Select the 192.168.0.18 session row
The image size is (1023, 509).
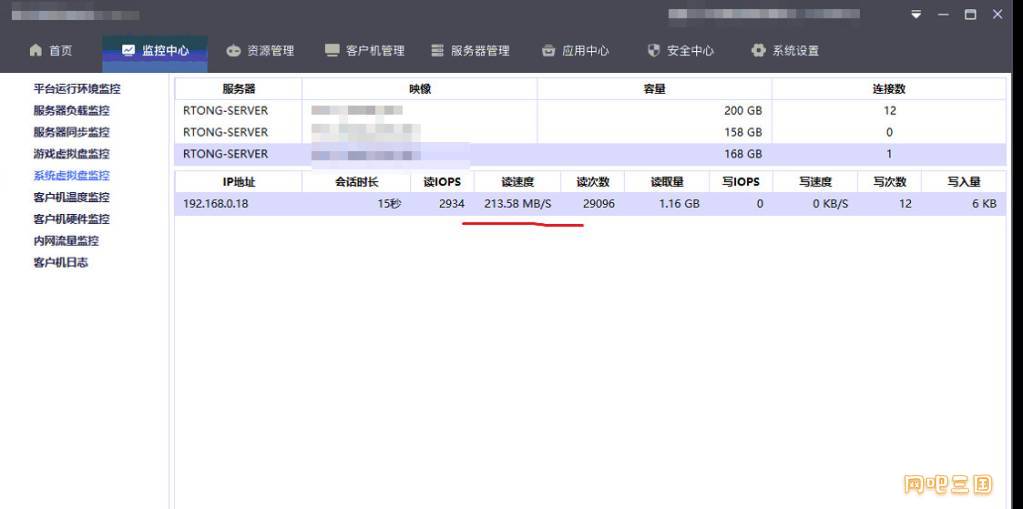click(x=590, y=204)
